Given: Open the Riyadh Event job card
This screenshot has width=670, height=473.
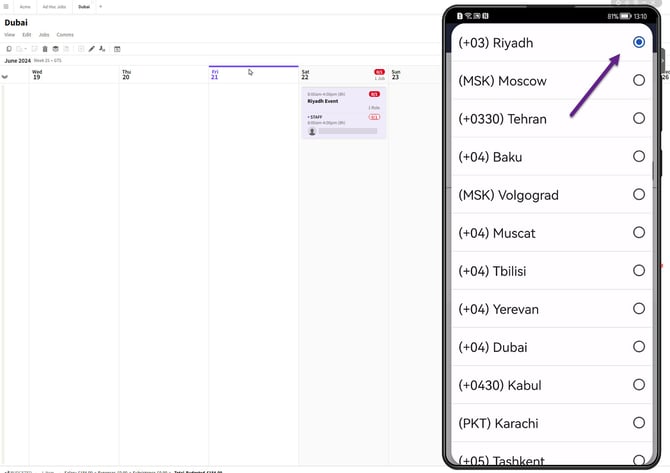Looking at the screenshot, I should click(344, 113).
